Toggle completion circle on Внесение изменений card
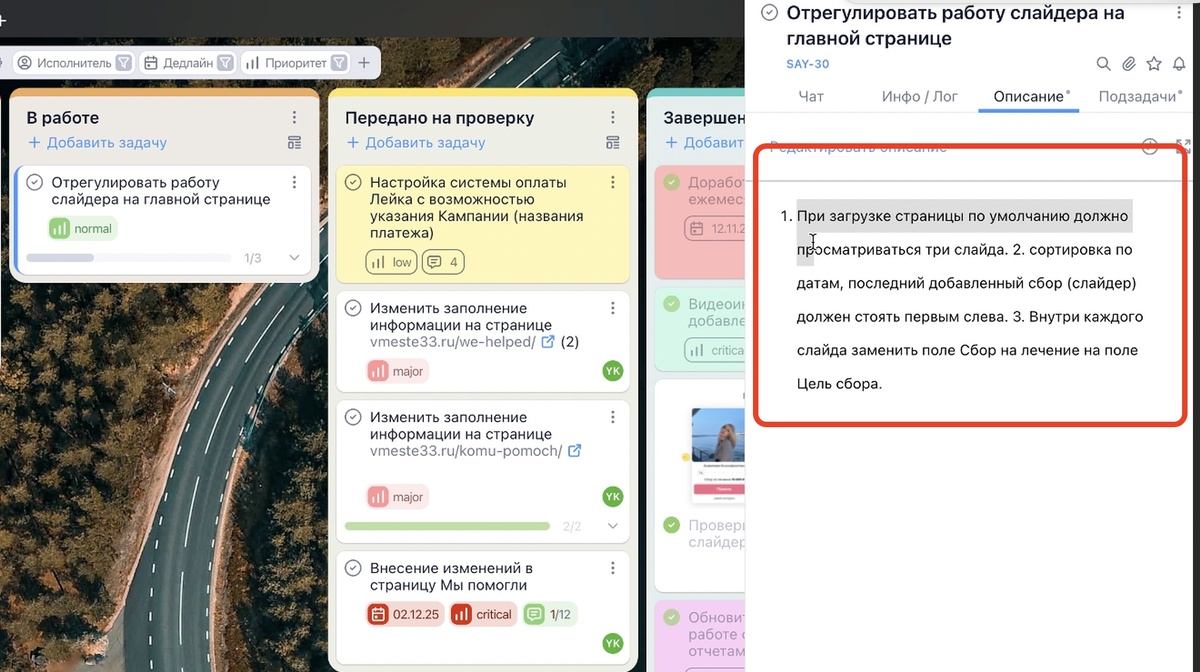Viewport: 1200px width, 672px height. [x=352, y=567]
